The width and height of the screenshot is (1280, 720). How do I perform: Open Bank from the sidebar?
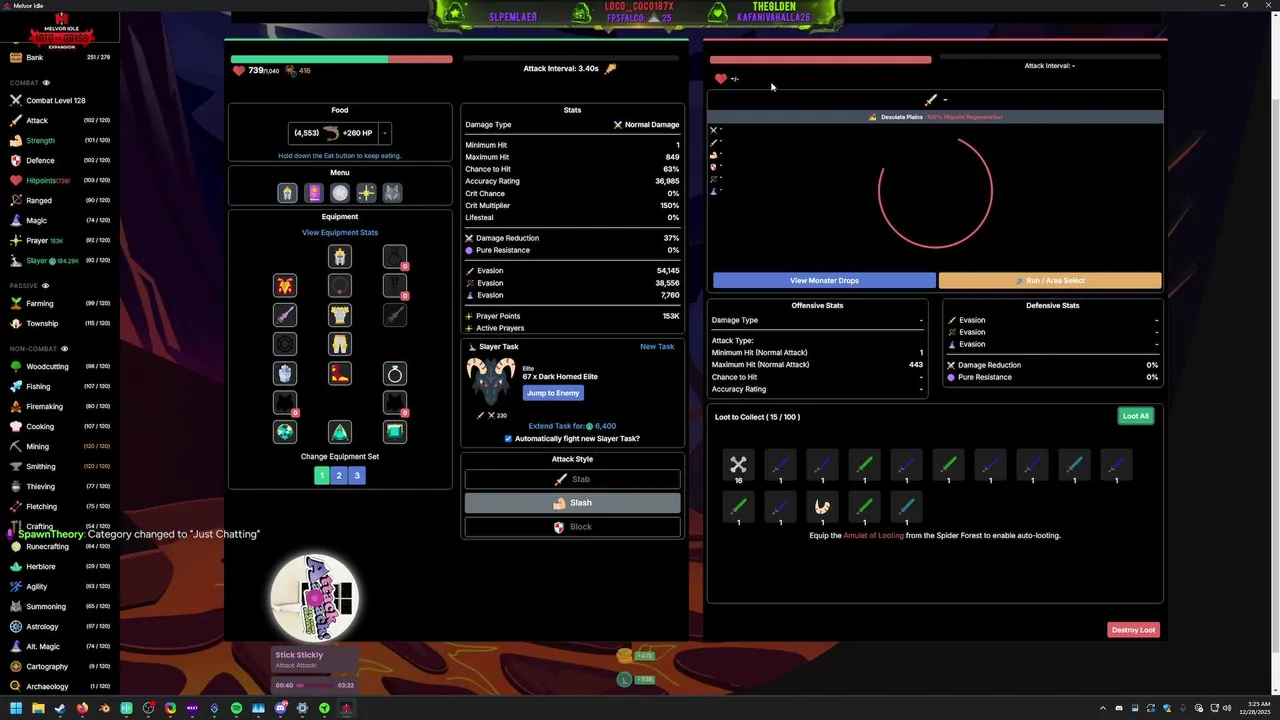pyautogui.click(x=60, y=58)
